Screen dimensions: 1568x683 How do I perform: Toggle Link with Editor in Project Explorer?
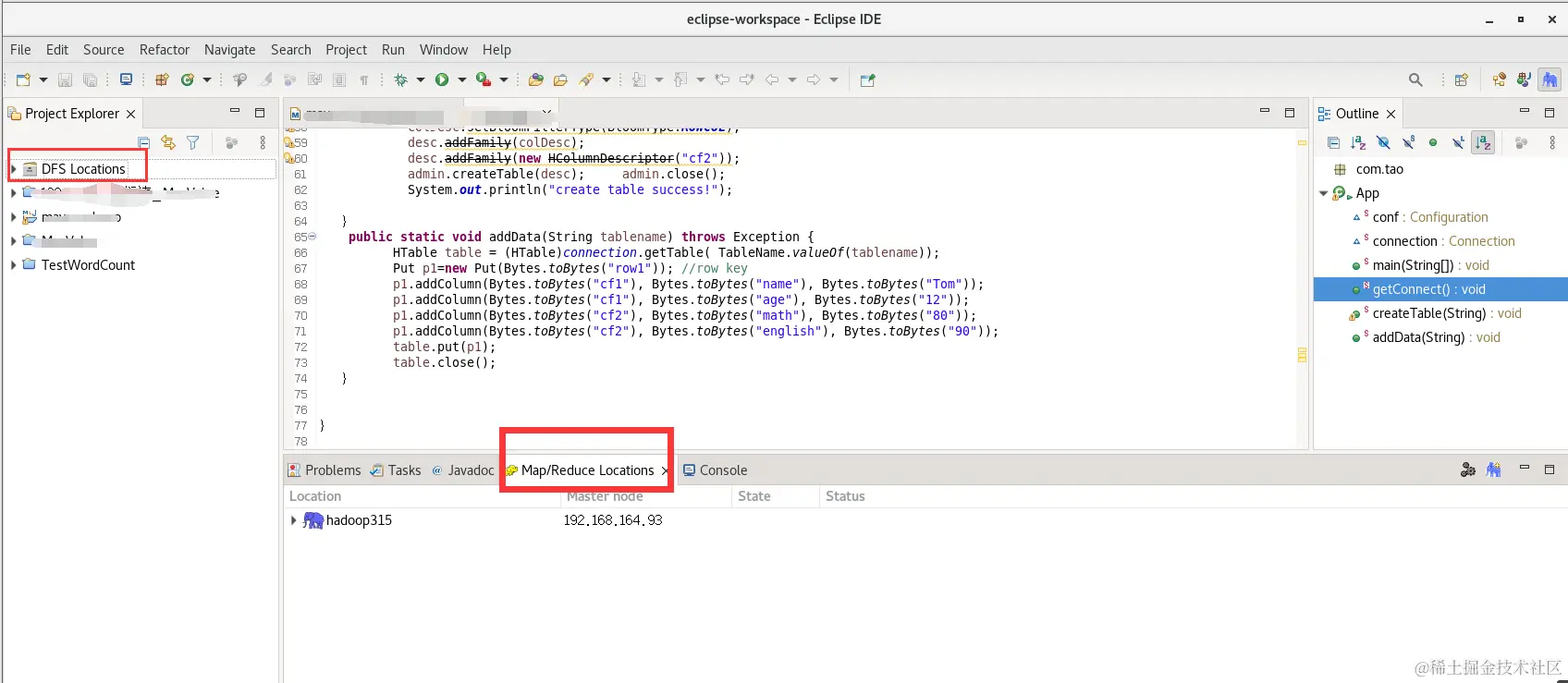click(x=167, y=142)
